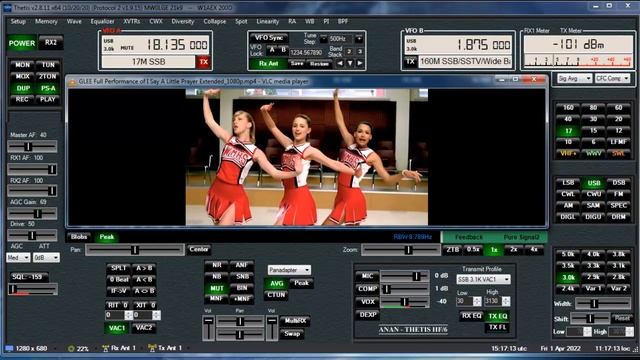640x360 pixels.
Task: Open the ATT 0dB dropdown
Action: tap(46, 258)
